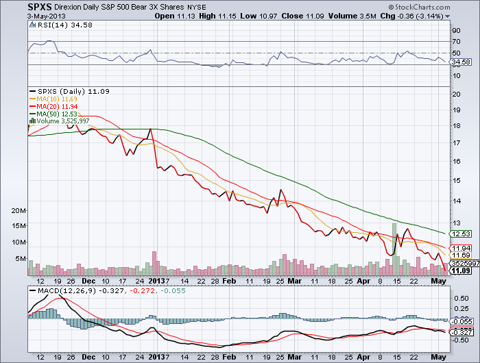480x363 pixels.
Task: Click the 16 price level on the right axis
Action: tap(456, 161)
